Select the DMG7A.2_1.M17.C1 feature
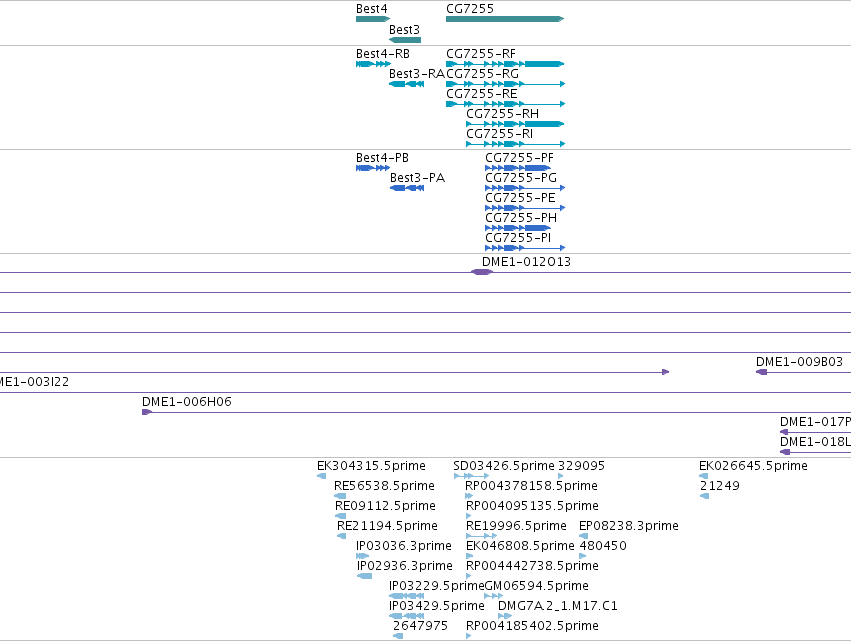Viewport: 851px width, 641px height. pyautogui.click(x=505, y=616)
